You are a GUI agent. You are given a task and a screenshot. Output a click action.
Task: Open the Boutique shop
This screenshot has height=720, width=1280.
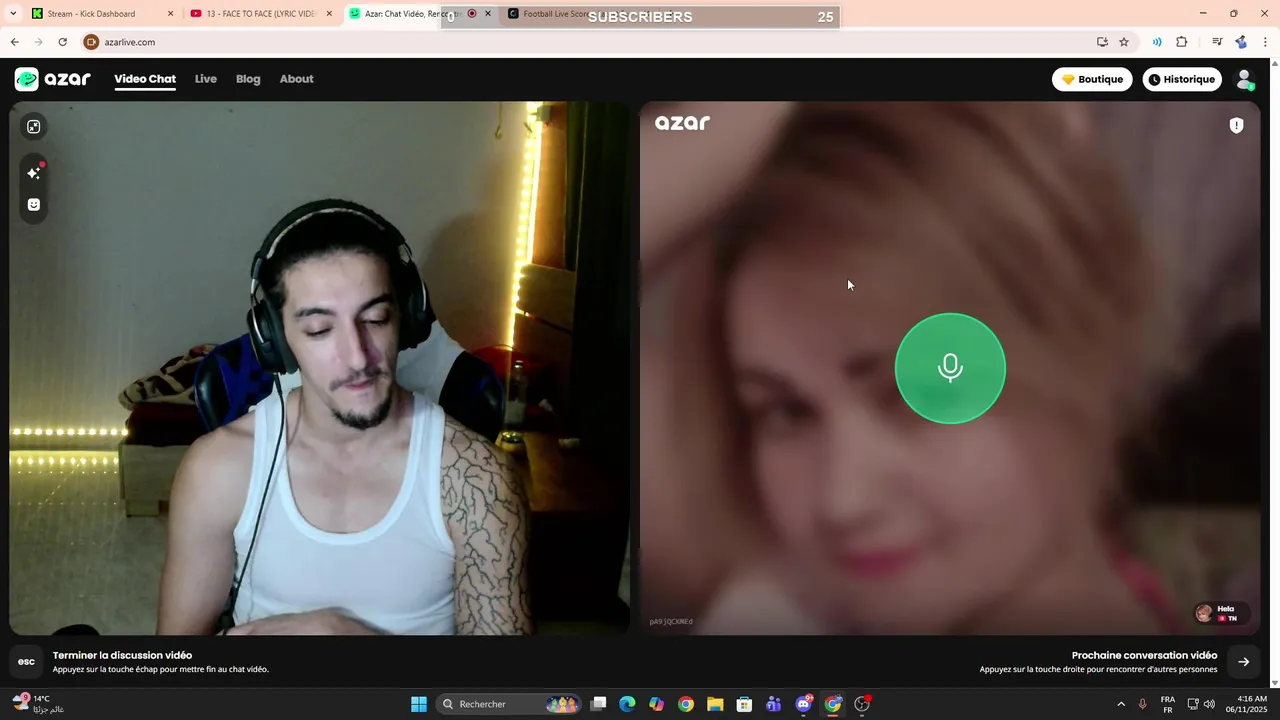click(x=1092, y=79)
